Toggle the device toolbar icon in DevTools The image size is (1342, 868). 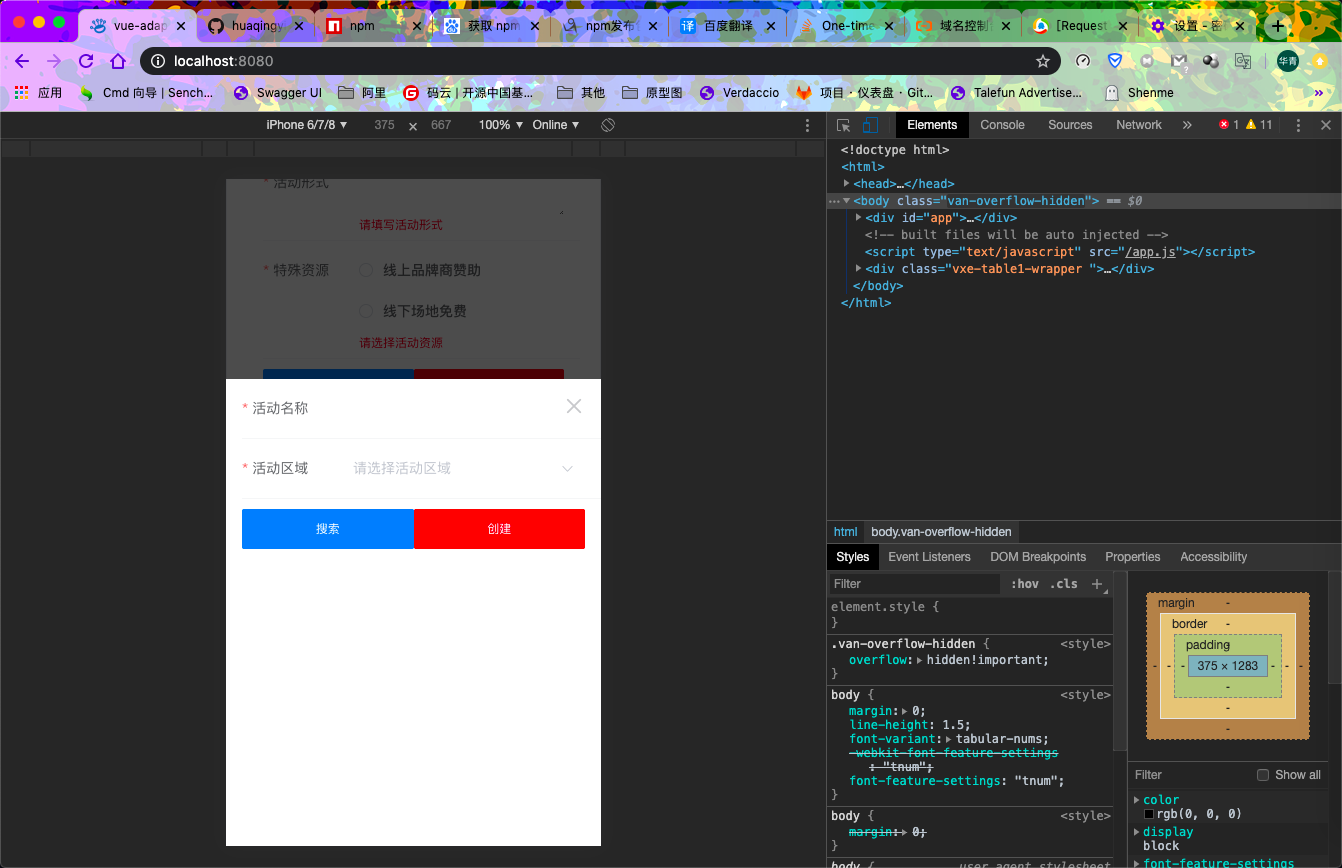click(870, 125)
